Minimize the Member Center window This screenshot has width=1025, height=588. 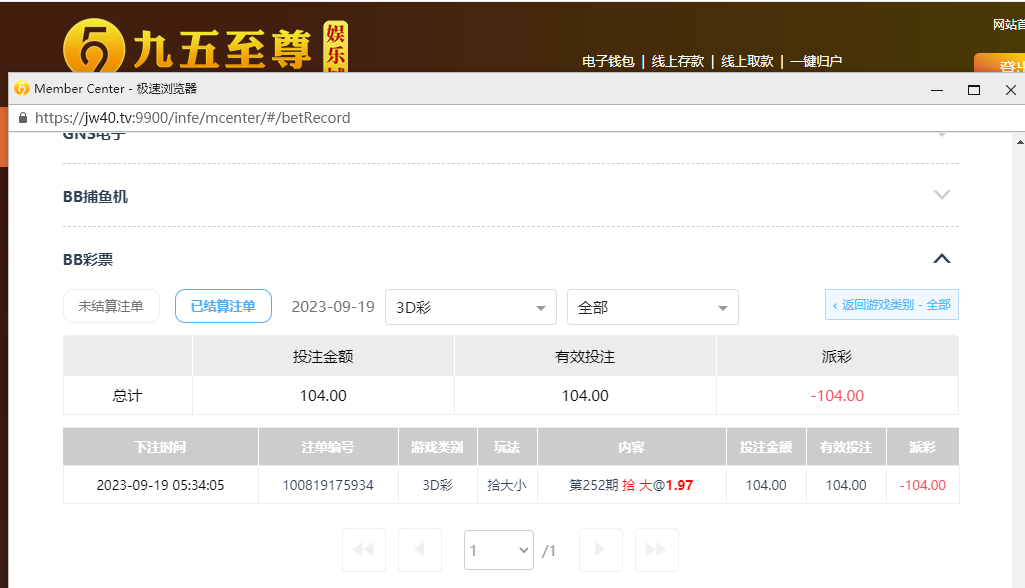pos(937,90)
